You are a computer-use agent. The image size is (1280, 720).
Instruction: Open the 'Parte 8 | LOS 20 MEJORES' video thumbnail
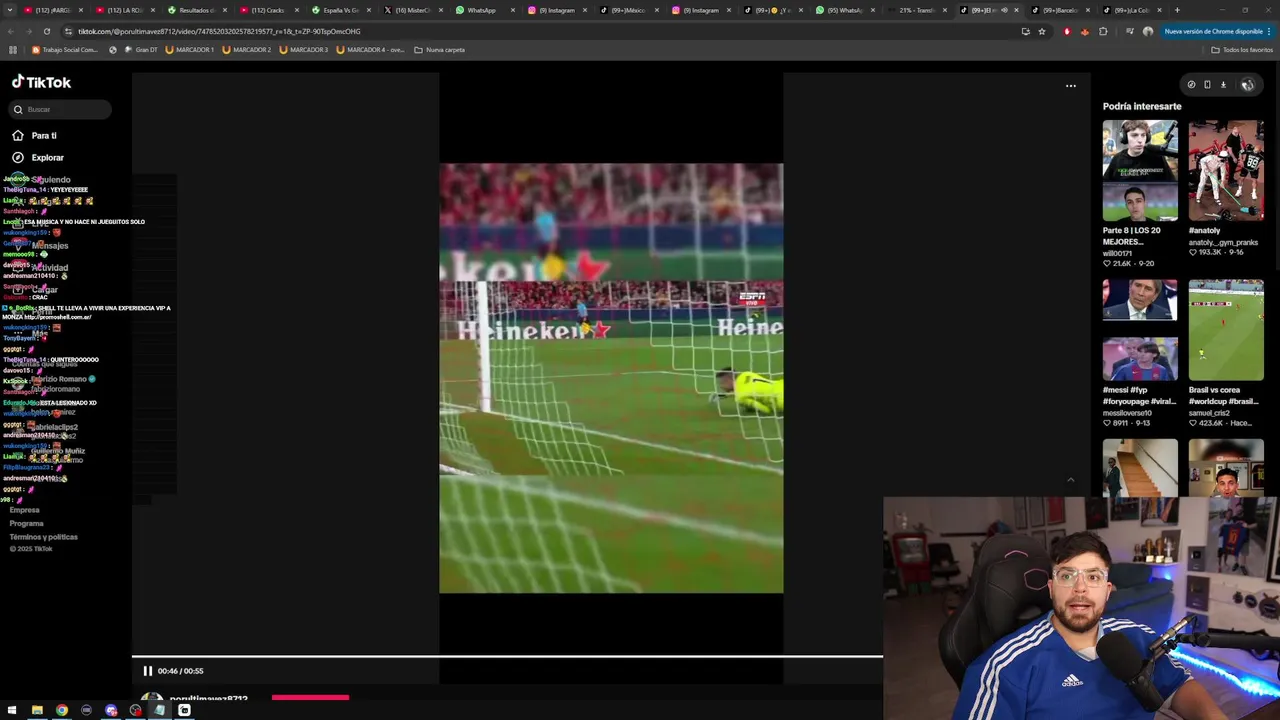point(1140,170)
